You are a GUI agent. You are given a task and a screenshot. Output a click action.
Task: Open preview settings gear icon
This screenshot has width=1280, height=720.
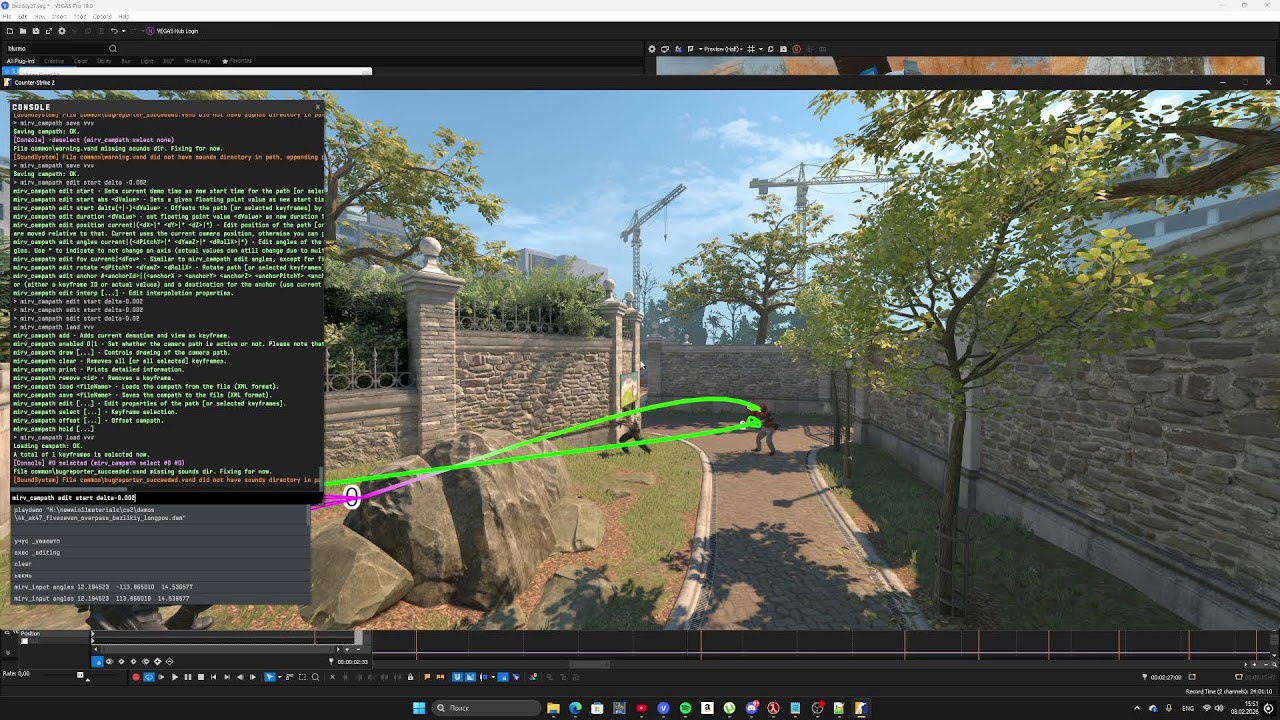(652, 49)
